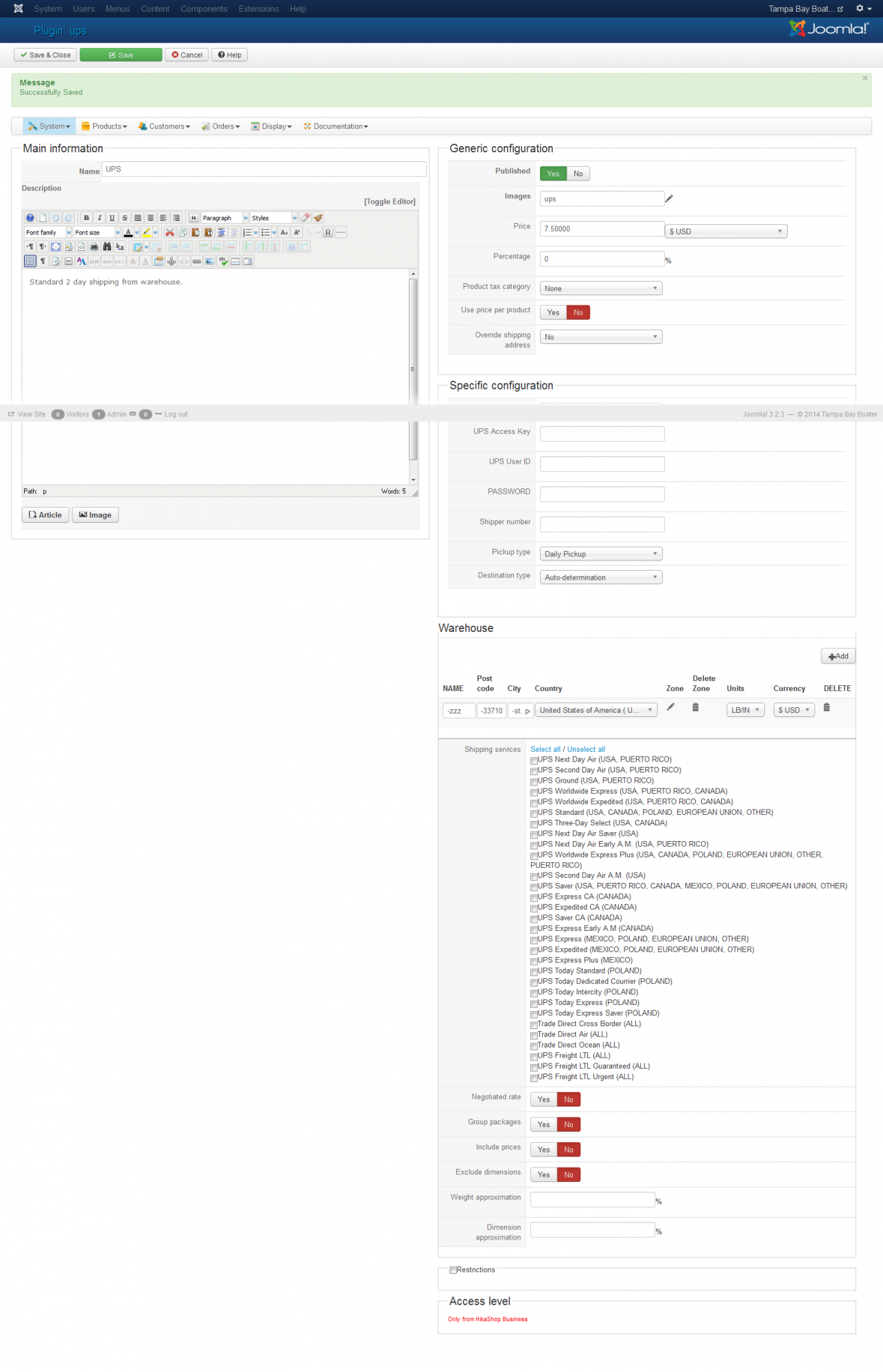Open Find via the binoculars icon
This screenshot has height=1372, width=883.
tap(107, 247)
